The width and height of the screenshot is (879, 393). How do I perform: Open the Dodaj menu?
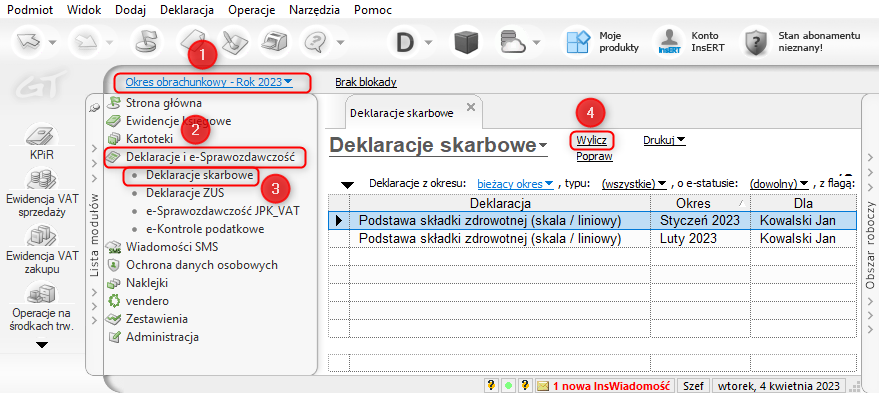[x=131, y=10]
